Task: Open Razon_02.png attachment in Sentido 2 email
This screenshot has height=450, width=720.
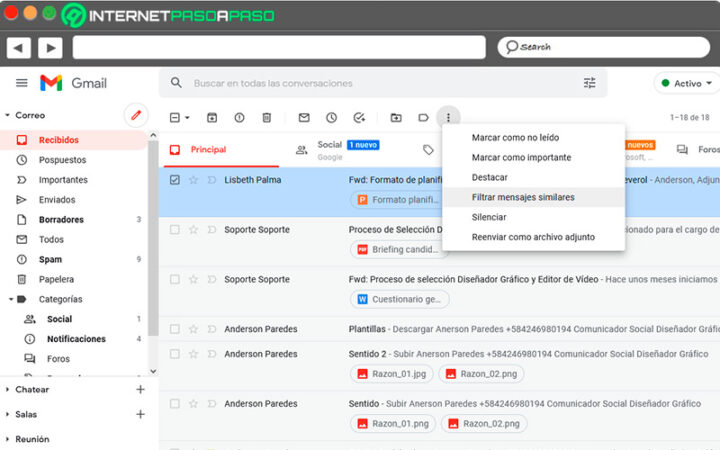Action: tap(481, 374)
